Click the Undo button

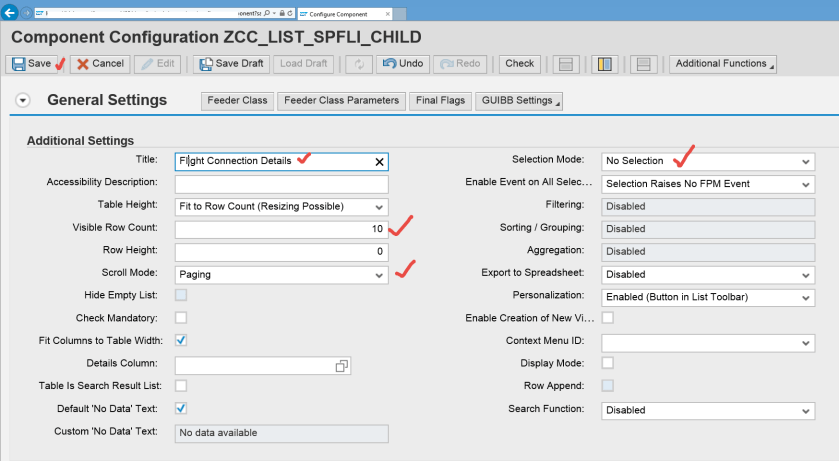tap(403, 64)
